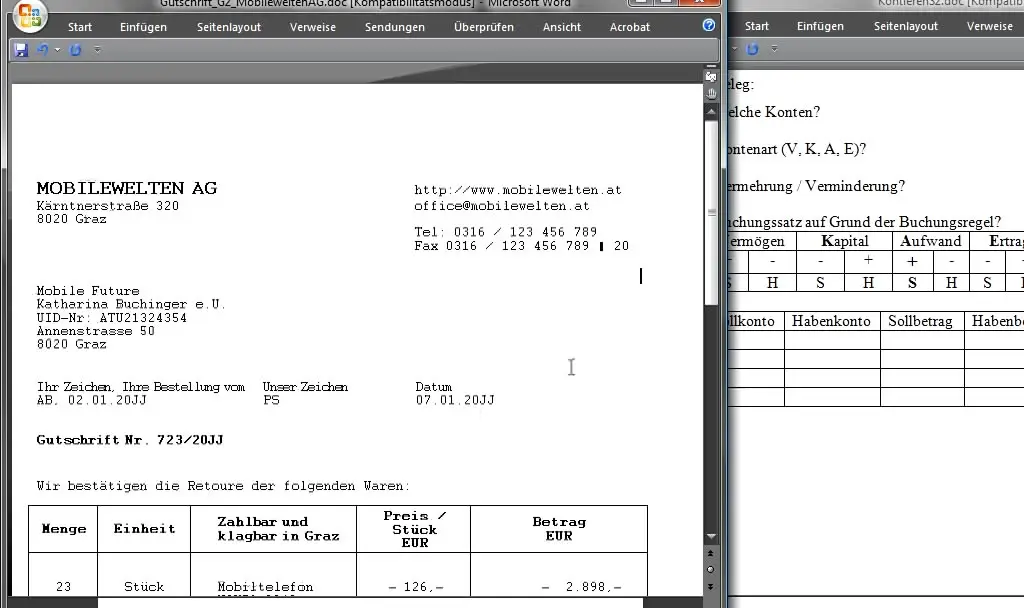Switch to the Ansicht ribbon tab
The height and width of the screenshot is (608, 1024).
click(562, 27)
